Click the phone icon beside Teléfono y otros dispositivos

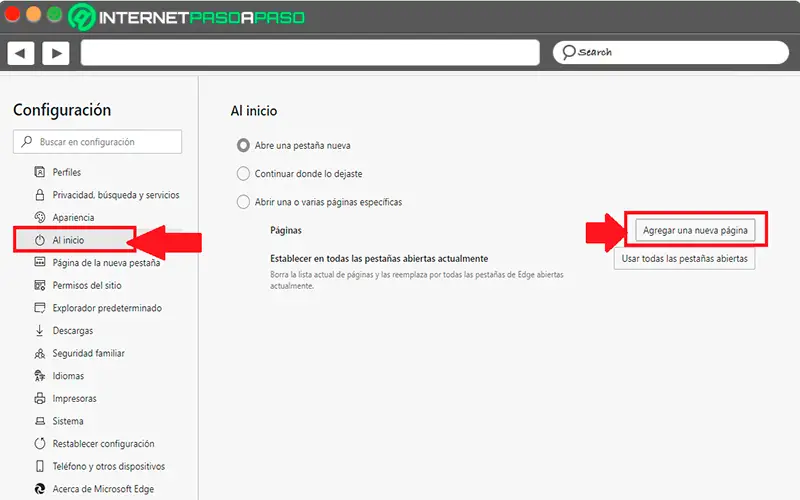(x=39, y=466)
